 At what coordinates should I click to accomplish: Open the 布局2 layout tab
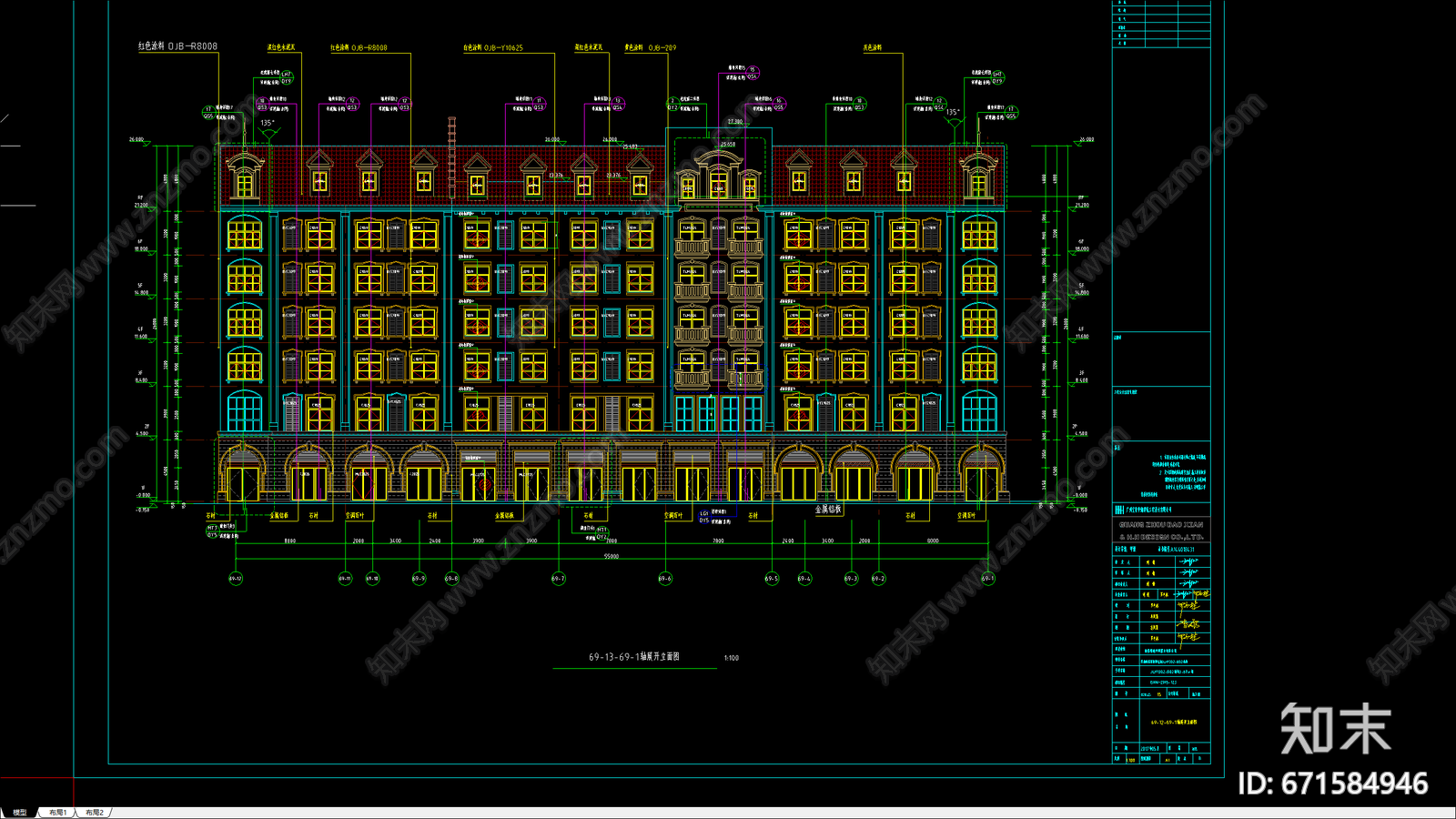[95, 813]
